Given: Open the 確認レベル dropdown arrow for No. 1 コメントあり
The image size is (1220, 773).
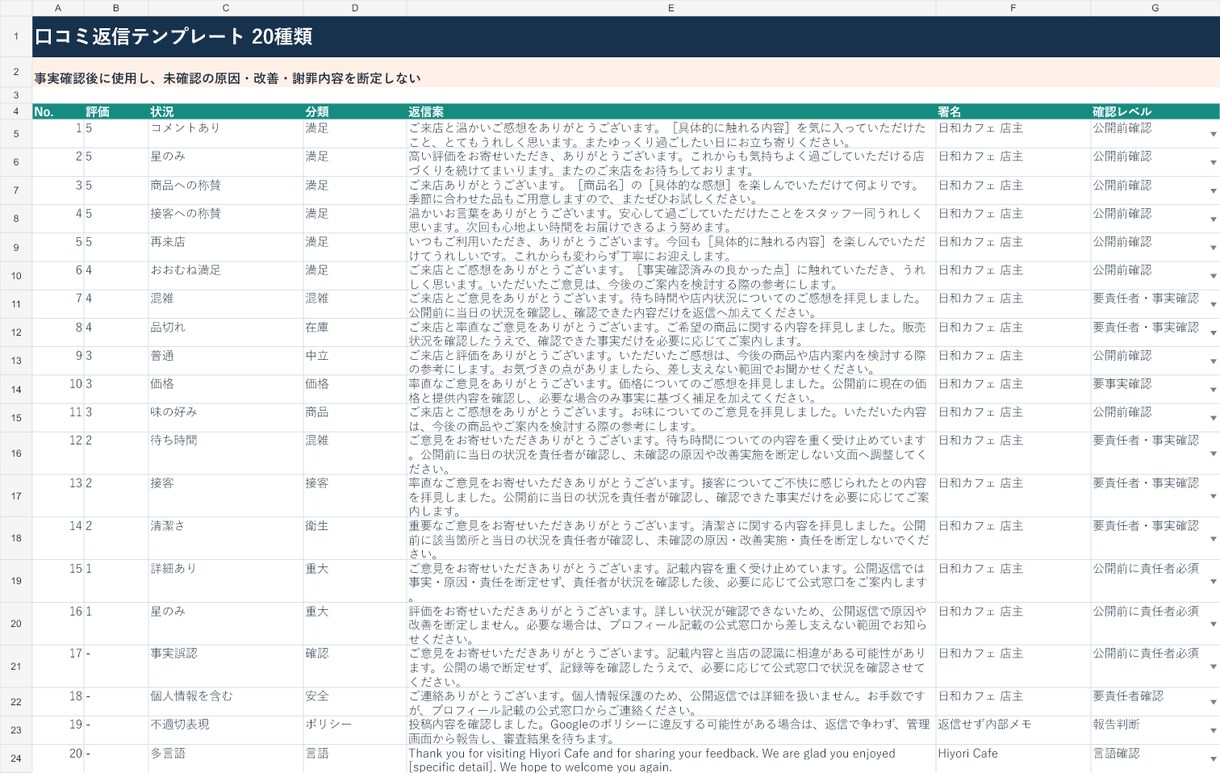Looking at the screenshot, I should click(1213, 134).
